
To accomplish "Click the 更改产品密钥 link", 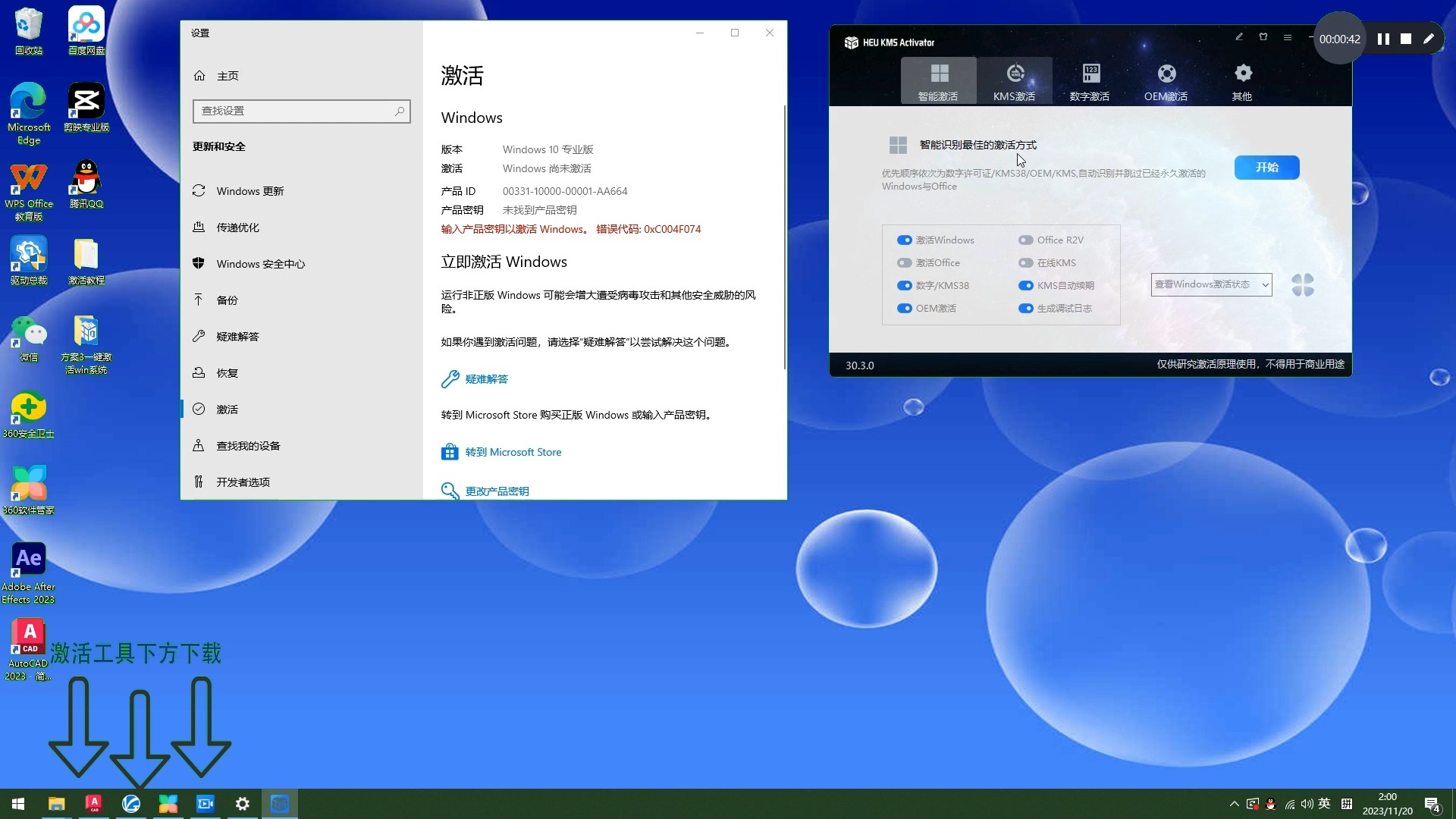I will tap(497, 491).
